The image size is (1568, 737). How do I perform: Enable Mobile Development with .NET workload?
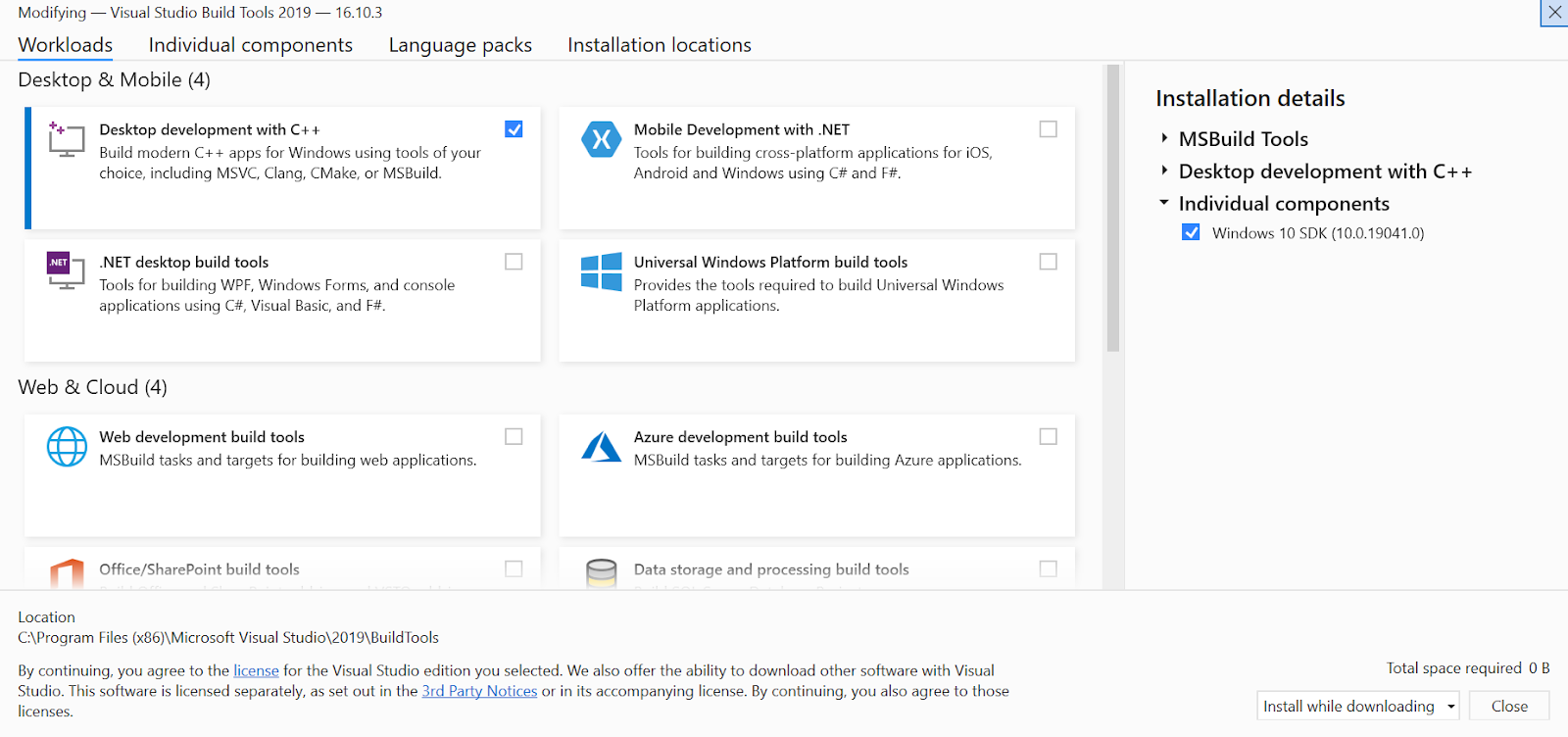[1048, 129]
